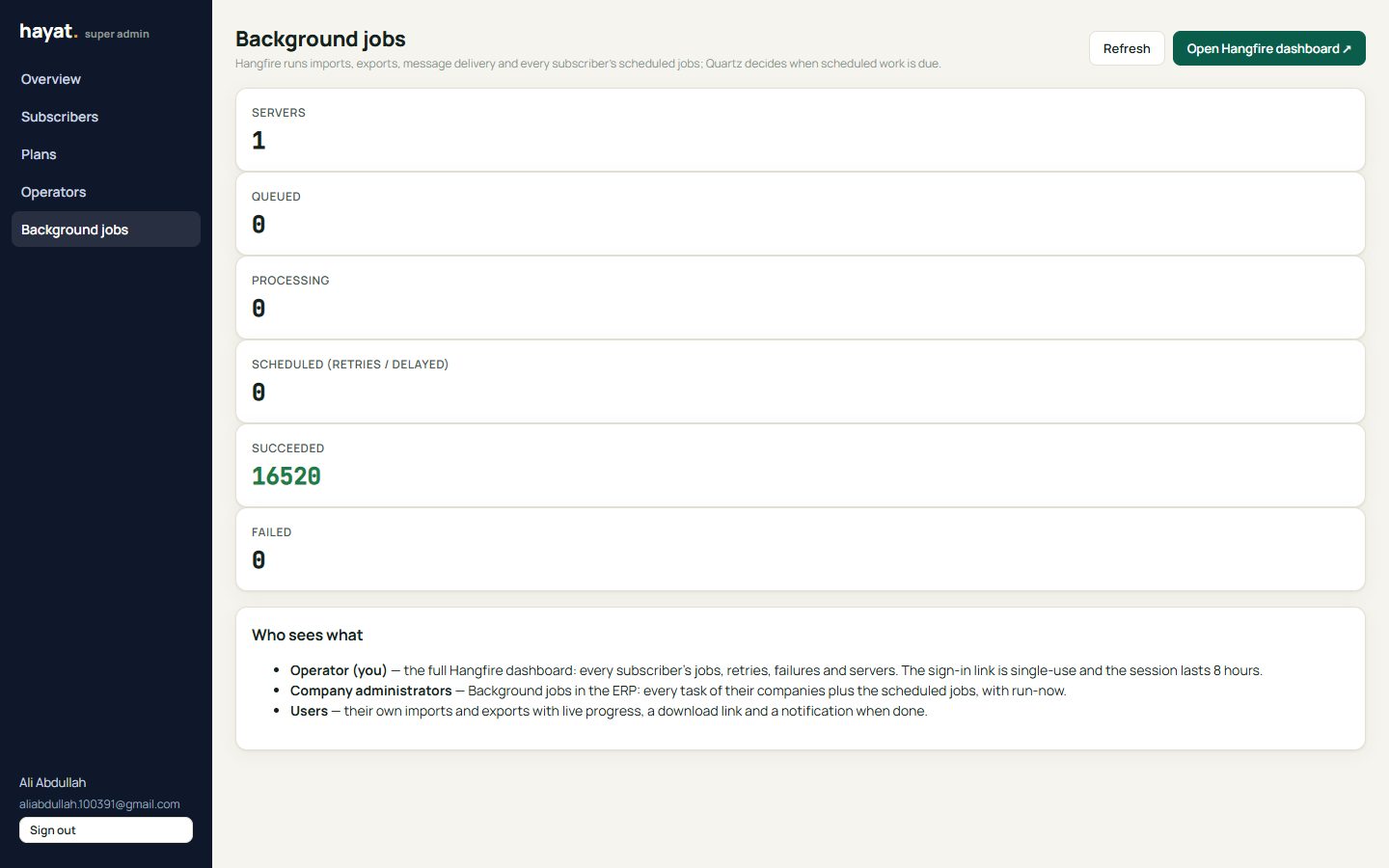Sign out of the admin account
Image resolution: width=1389 pixels, height=868 pixels.
[x=106, y=830]
